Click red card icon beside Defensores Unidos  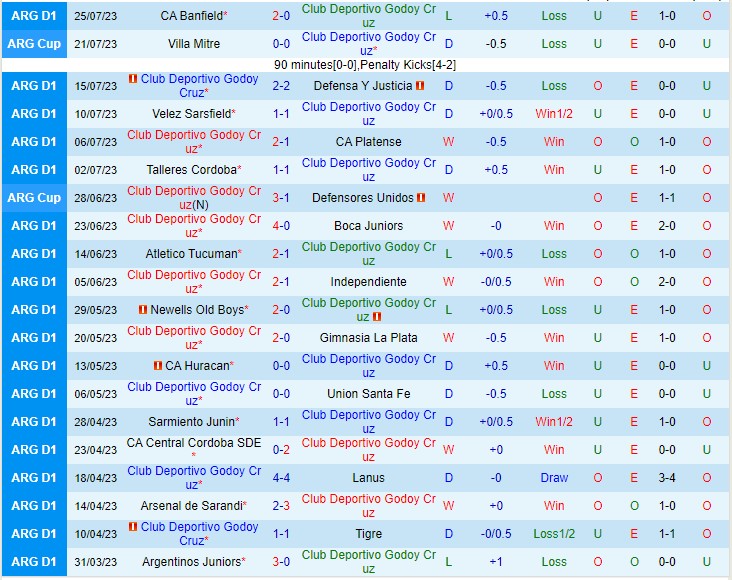[421, 198]
